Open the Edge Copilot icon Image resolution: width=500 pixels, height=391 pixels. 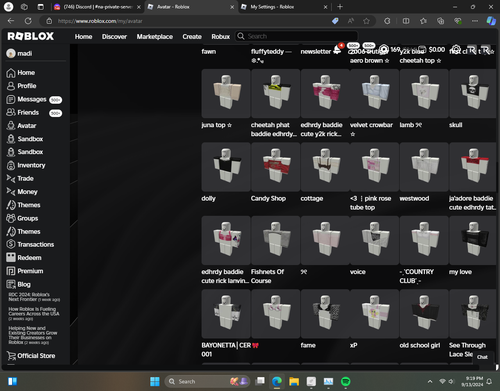(x=491, y=21)
